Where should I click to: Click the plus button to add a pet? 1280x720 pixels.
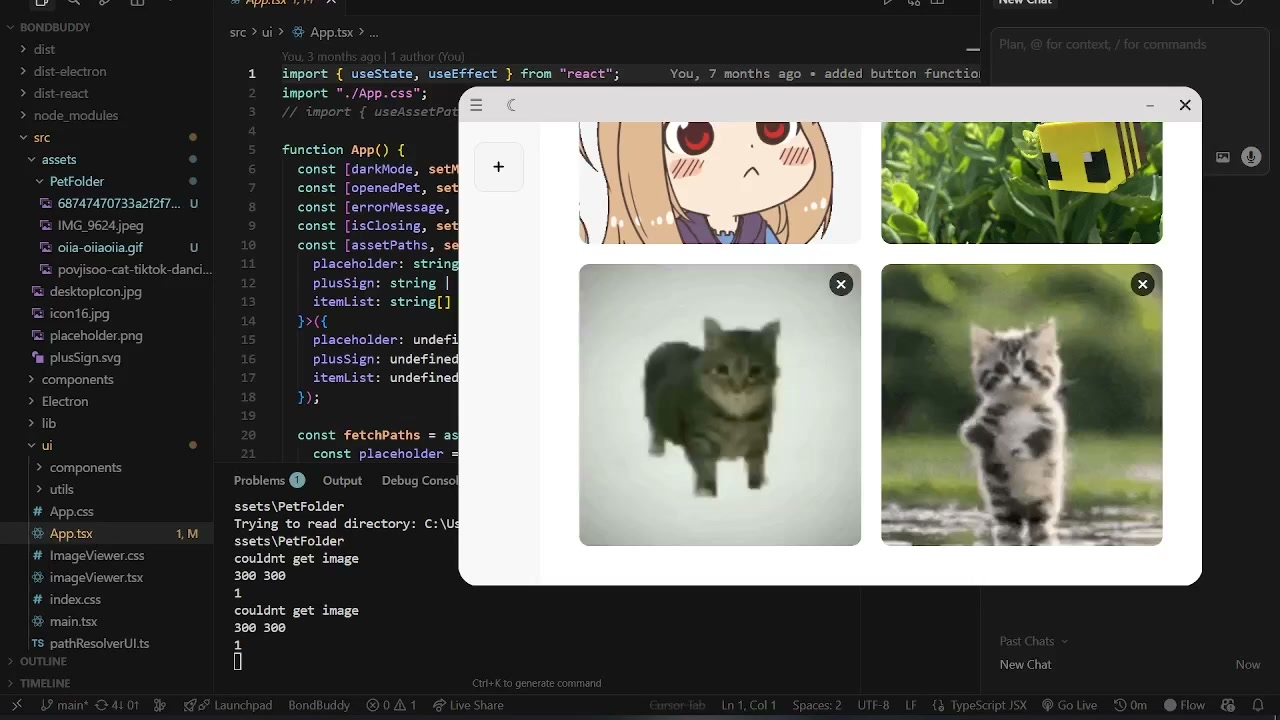[x=498, y=167]
